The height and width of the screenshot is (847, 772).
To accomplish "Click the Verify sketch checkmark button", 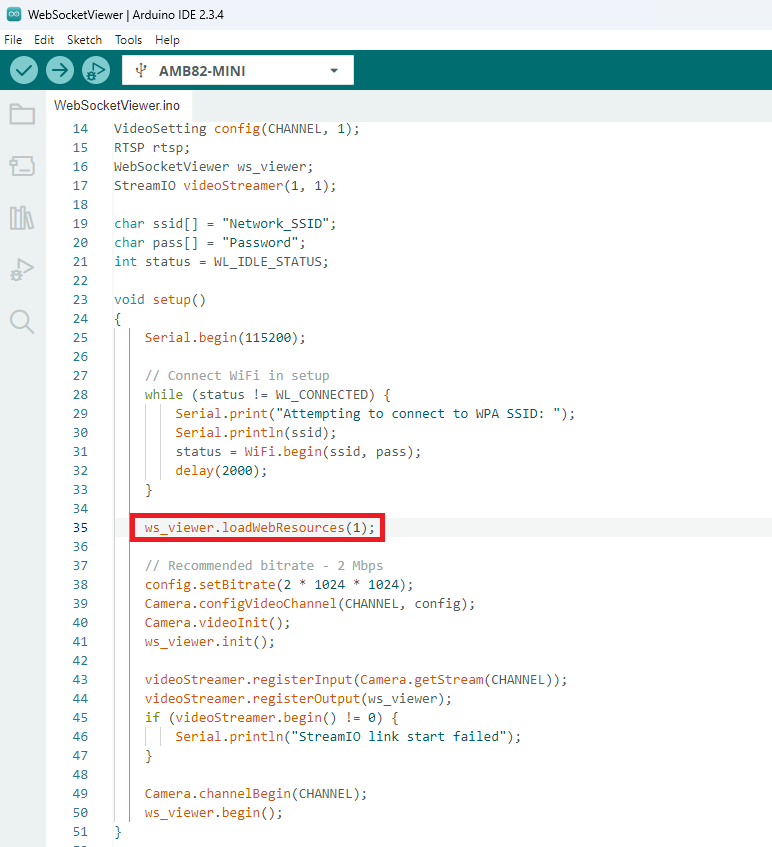I will point(24,70).
